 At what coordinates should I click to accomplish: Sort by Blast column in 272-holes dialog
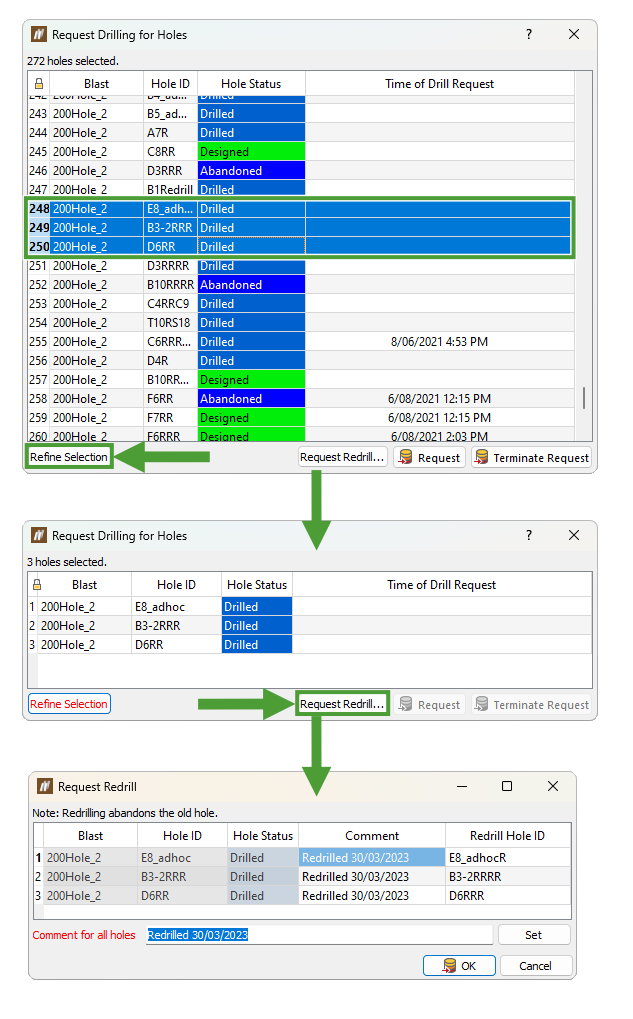pos(96,84)
